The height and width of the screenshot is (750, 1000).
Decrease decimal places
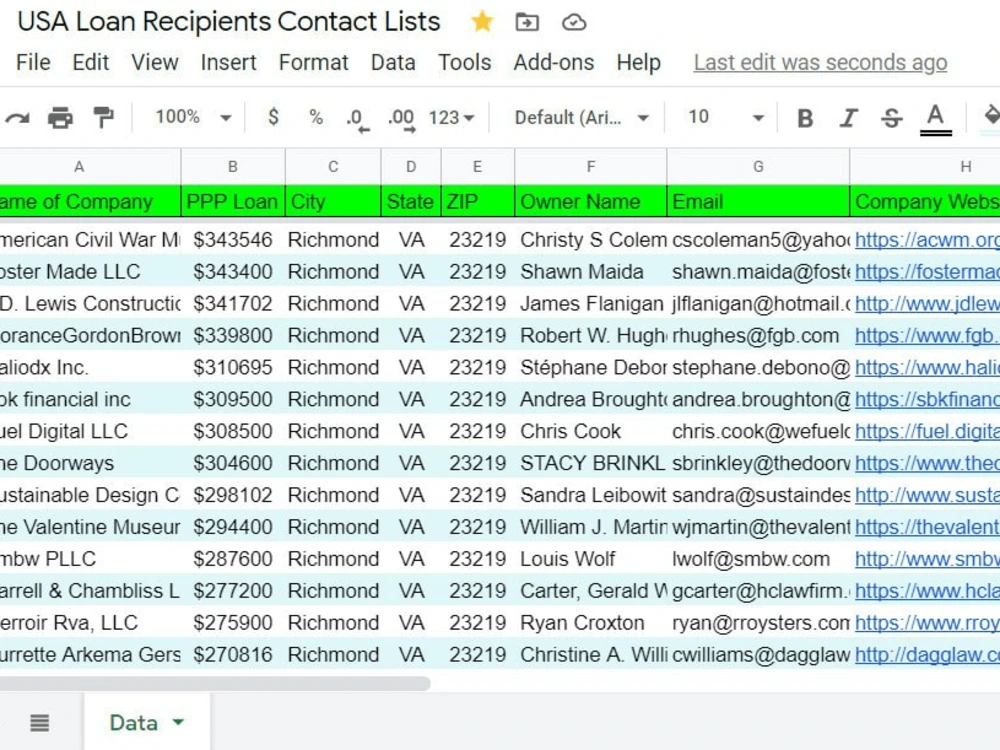point(356,117)
